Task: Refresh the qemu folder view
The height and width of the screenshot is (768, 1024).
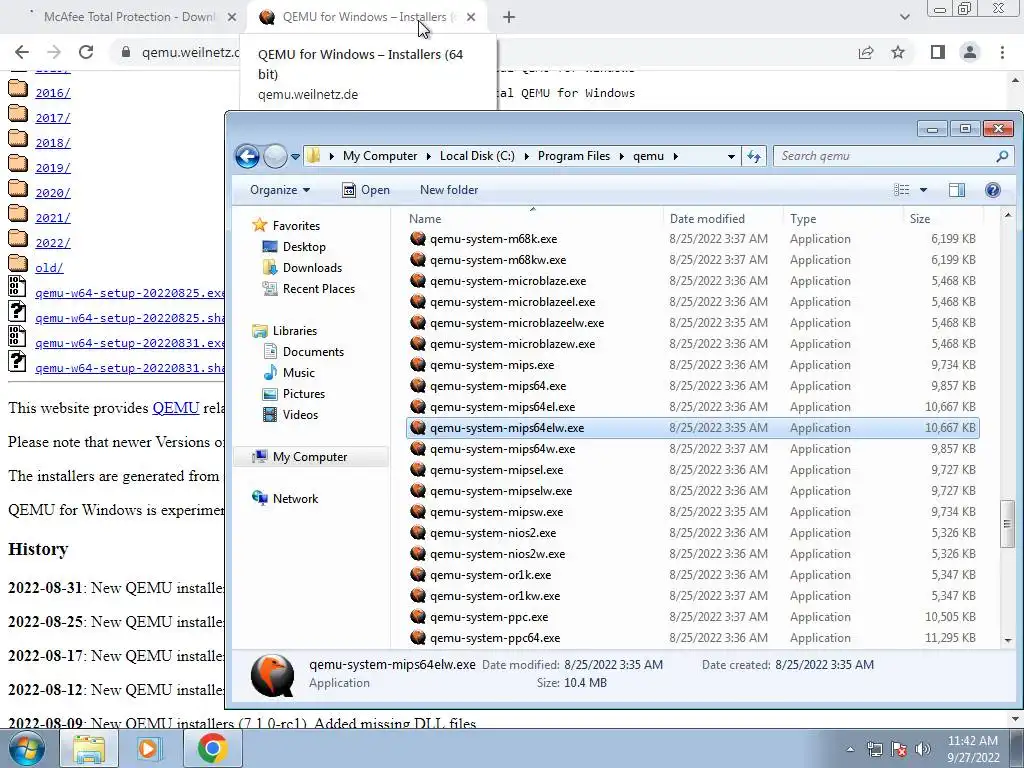Action: click(754, 156)
